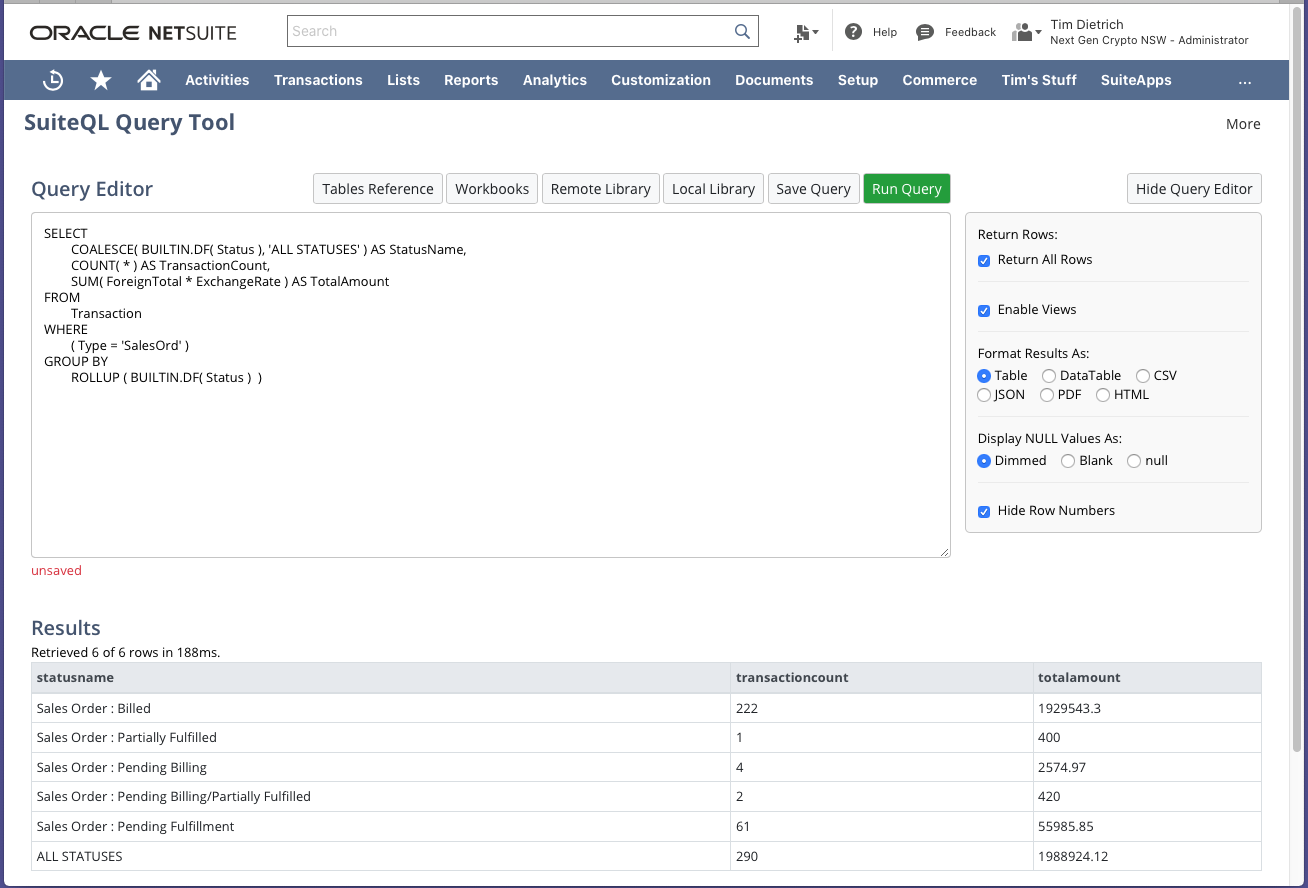Open the Reports menu
This screenshot has height=888, width=1308.
coord(471,80)
